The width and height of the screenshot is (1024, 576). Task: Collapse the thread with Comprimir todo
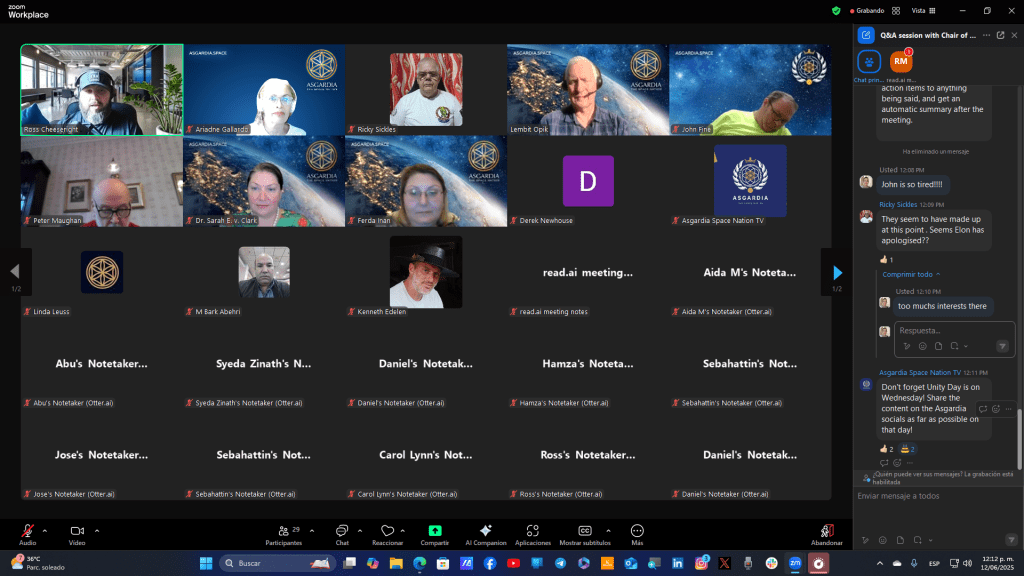point(909,274)
